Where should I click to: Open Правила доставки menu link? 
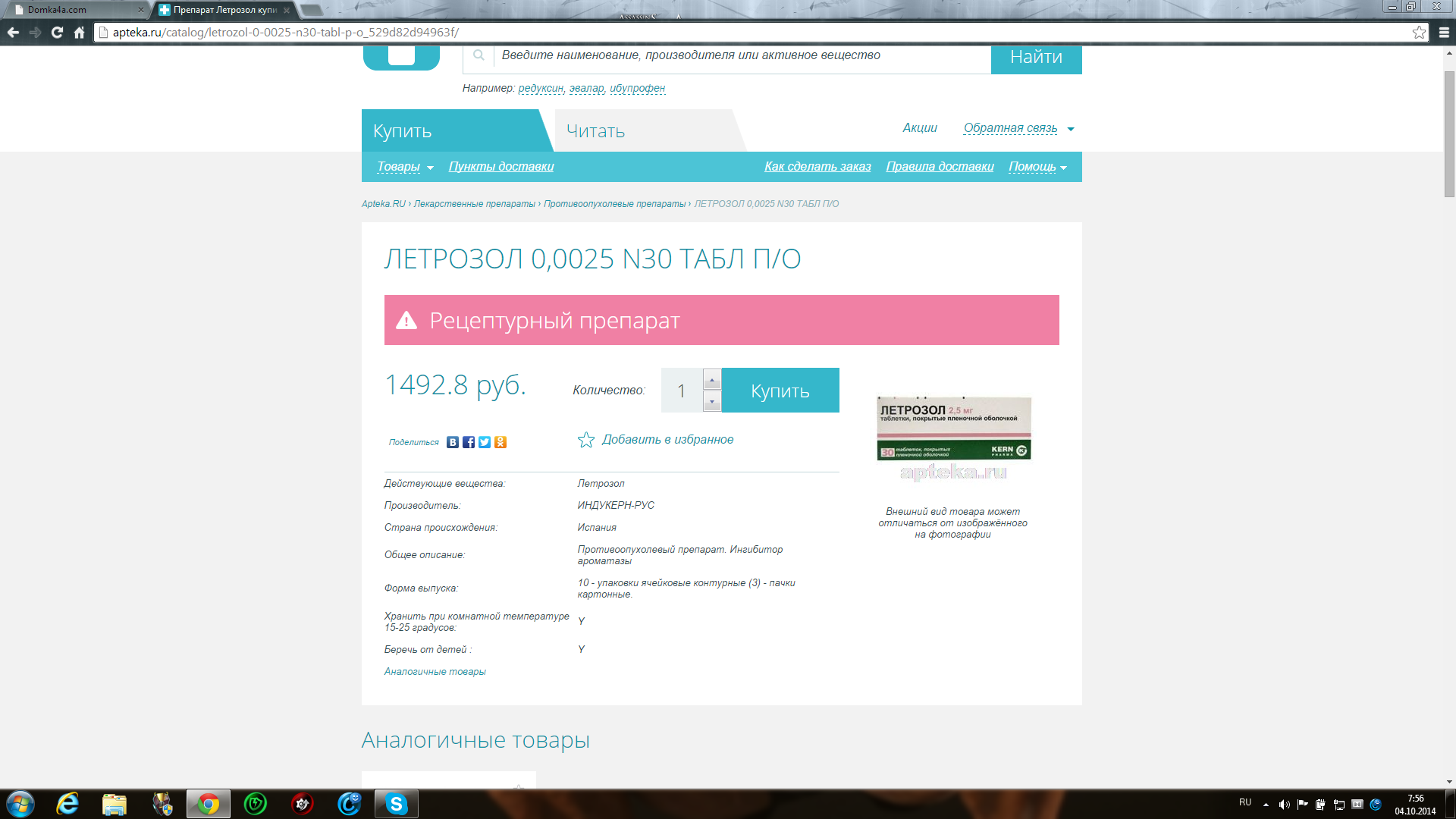point(940,167)
